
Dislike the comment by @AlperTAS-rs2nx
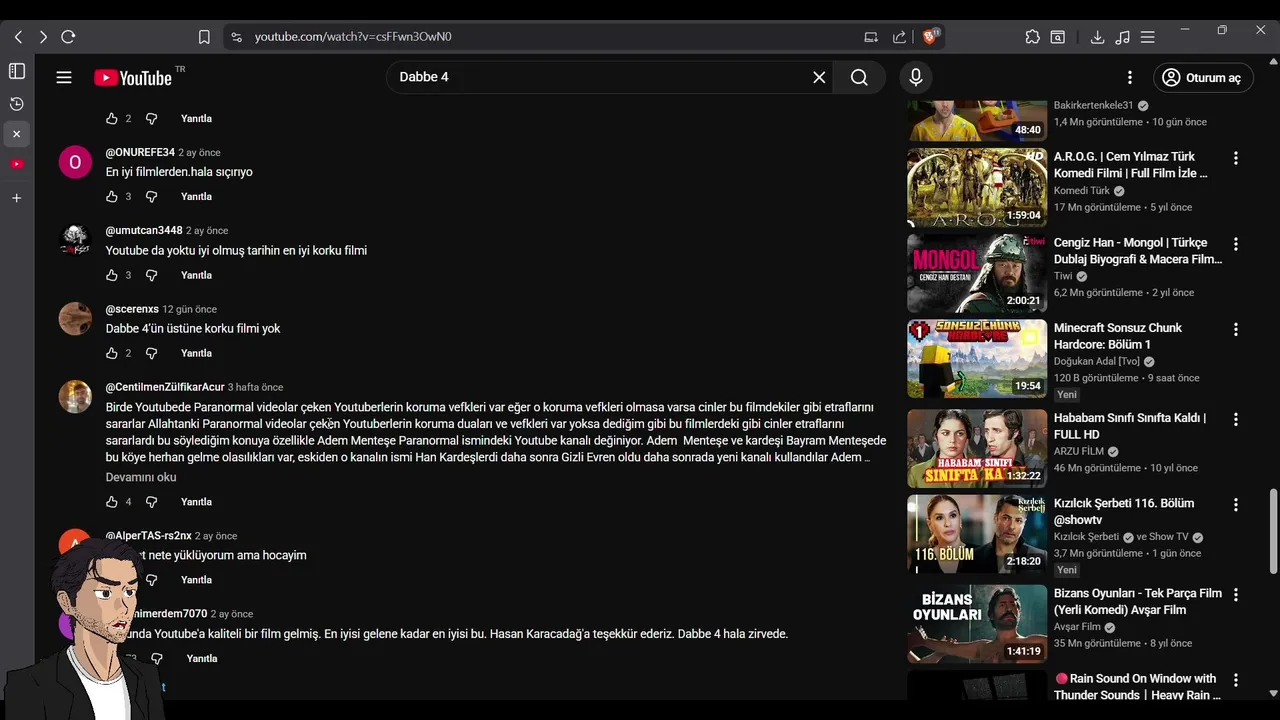click(152, 580)
